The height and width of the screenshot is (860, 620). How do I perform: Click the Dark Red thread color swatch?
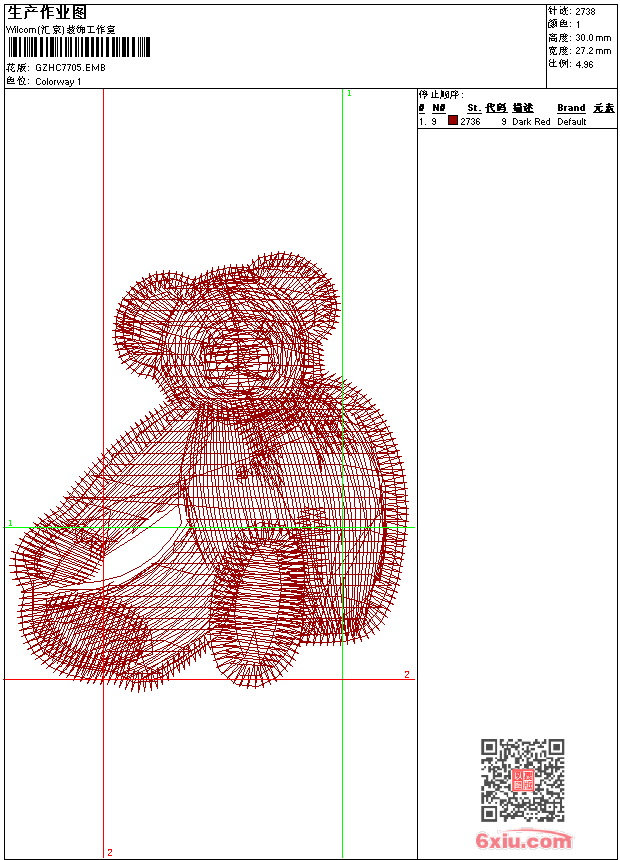pyautogui.click(x=453, y=120)
